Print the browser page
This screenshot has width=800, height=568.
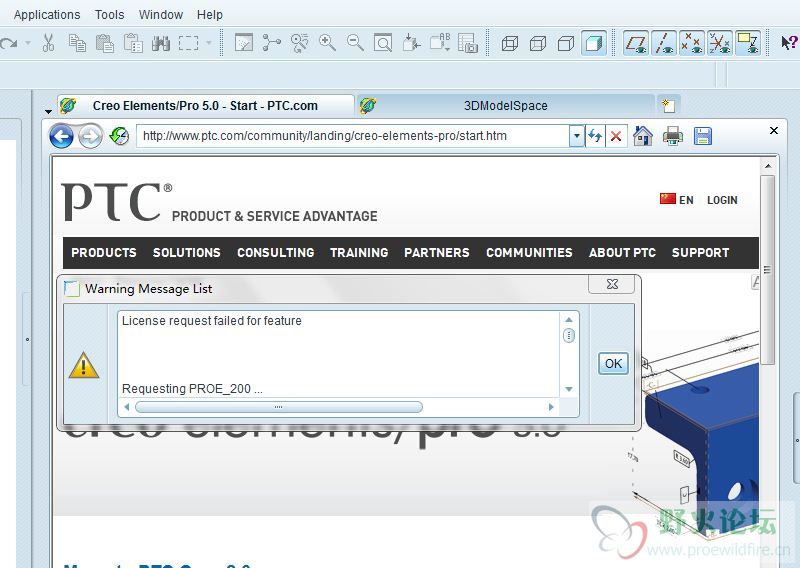(673, 136)
